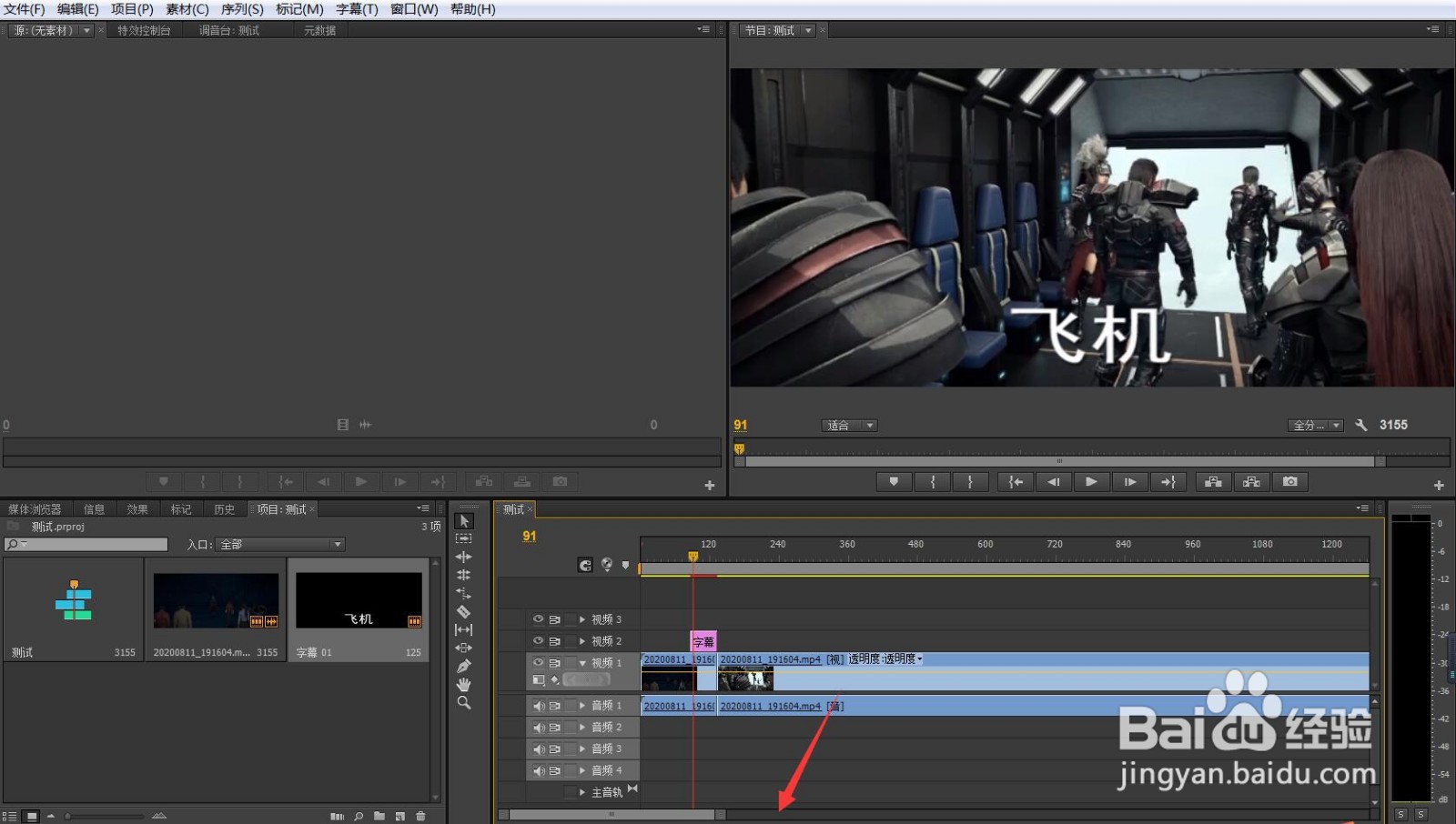Mute the 音频 2 track speaker
This screenshot has width=1456, height=824.
(x=538, y=728)
